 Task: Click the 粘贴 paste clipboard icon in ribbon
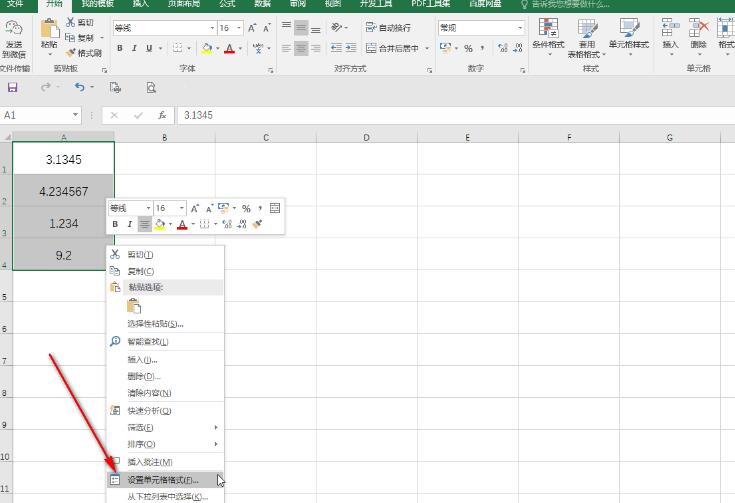(49, 29)
